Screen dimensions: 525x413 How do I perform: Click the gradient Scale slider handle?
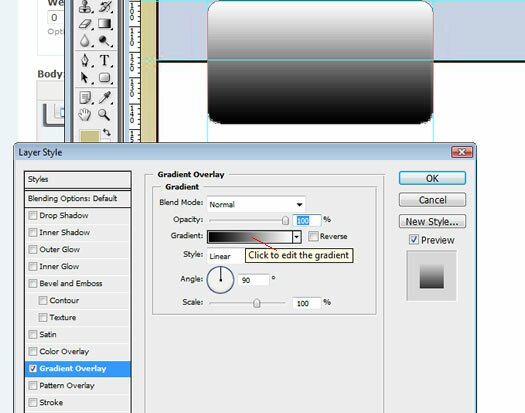(x=256, y=303)
